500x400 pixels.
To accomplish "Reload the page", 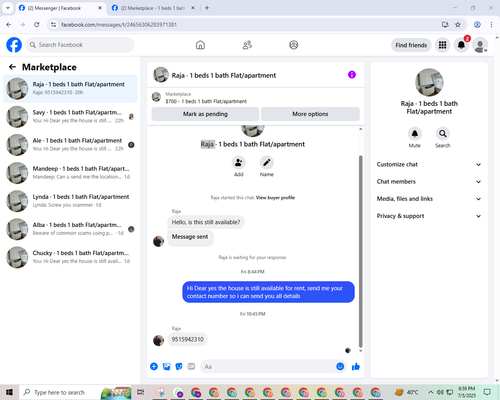I will (x=37, y=25).
